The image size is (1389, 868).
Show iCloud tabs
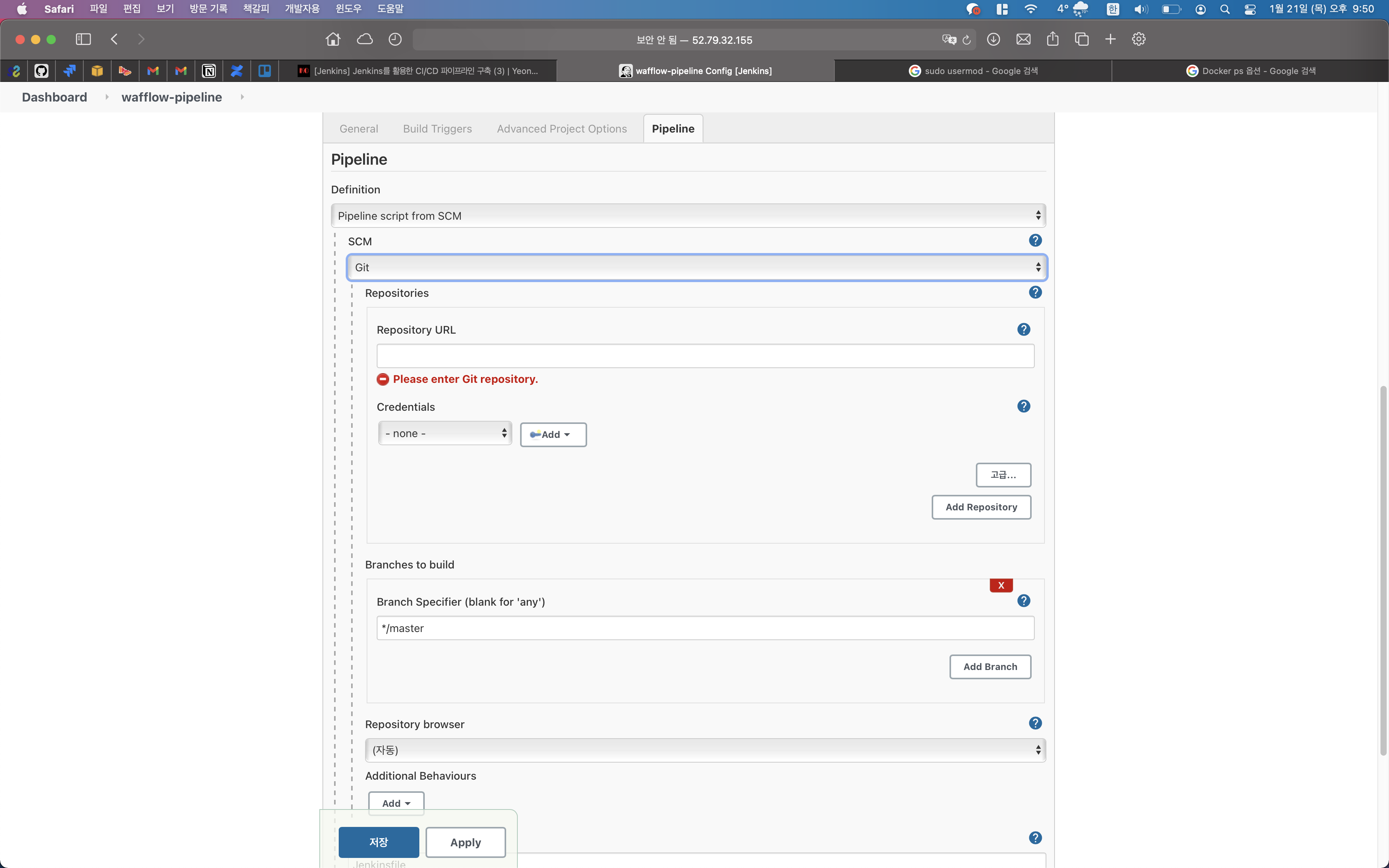click(x=364, y=39)
